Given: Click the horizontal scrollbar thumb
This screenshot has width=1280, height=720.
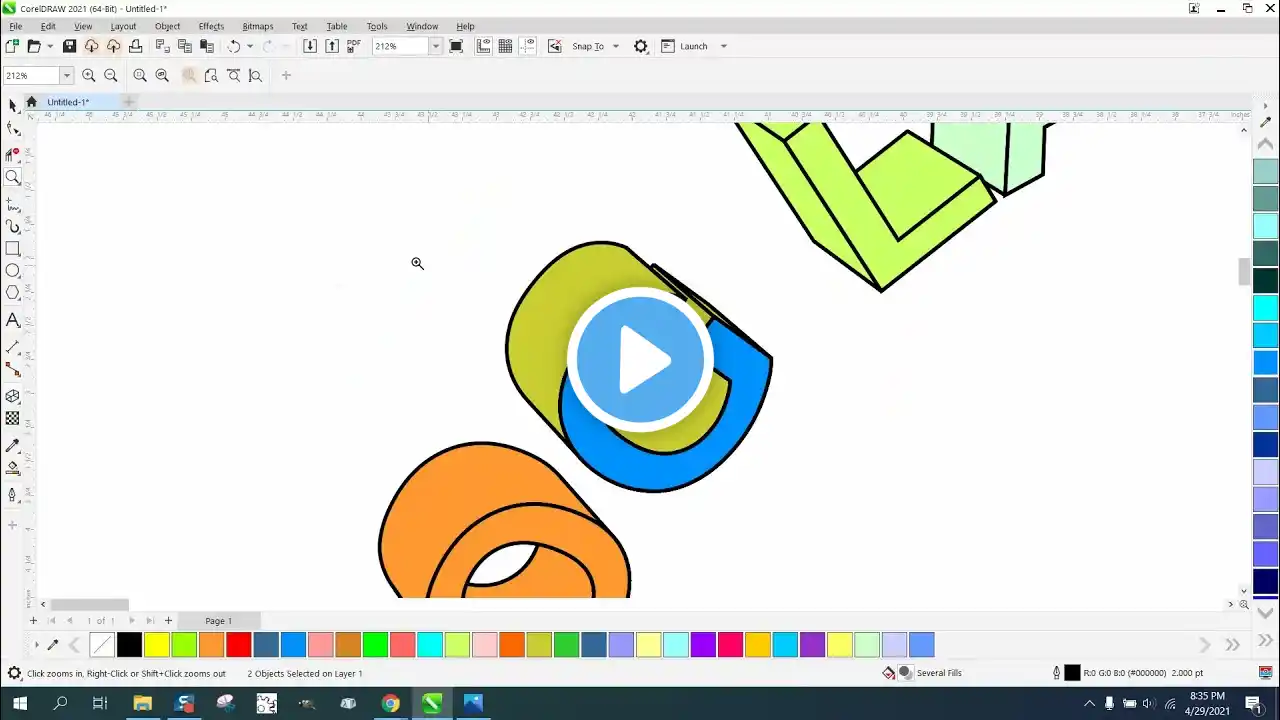Looking at the screenshot, I should tap(90, 604).
